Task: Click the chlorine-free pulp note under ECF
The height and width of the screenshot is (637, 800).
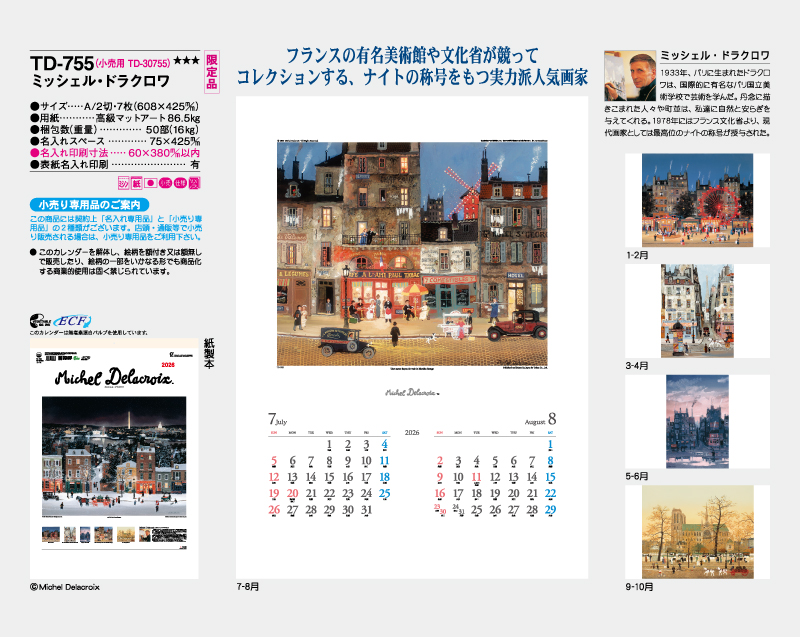Action: pyautogui.click(x=89, y=333)
